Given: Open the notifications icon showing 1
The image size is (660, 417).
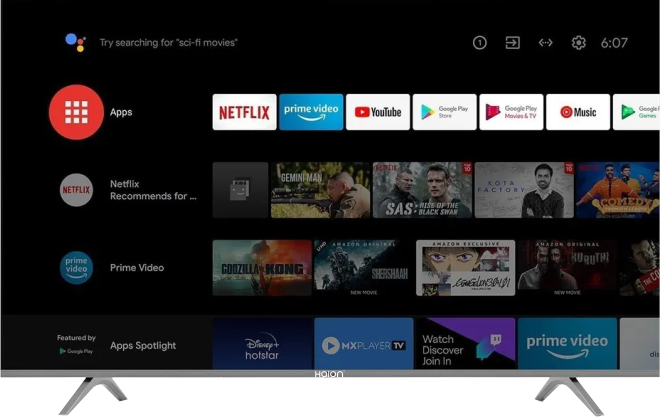Looking at the screenshot, I should (479, 42).
